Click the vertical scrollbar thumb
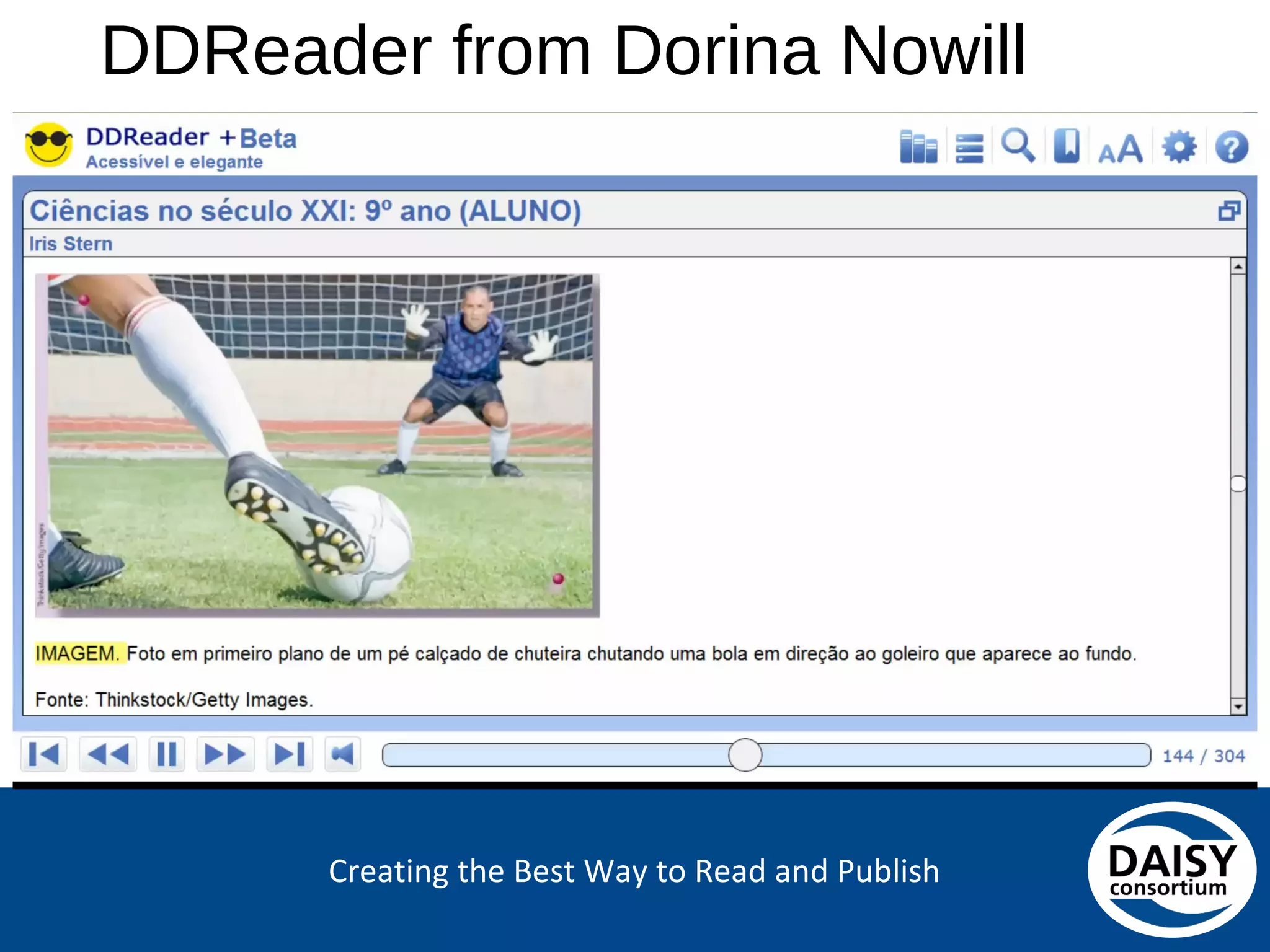Viewport: 1270px width, 952px height. 1238,483
